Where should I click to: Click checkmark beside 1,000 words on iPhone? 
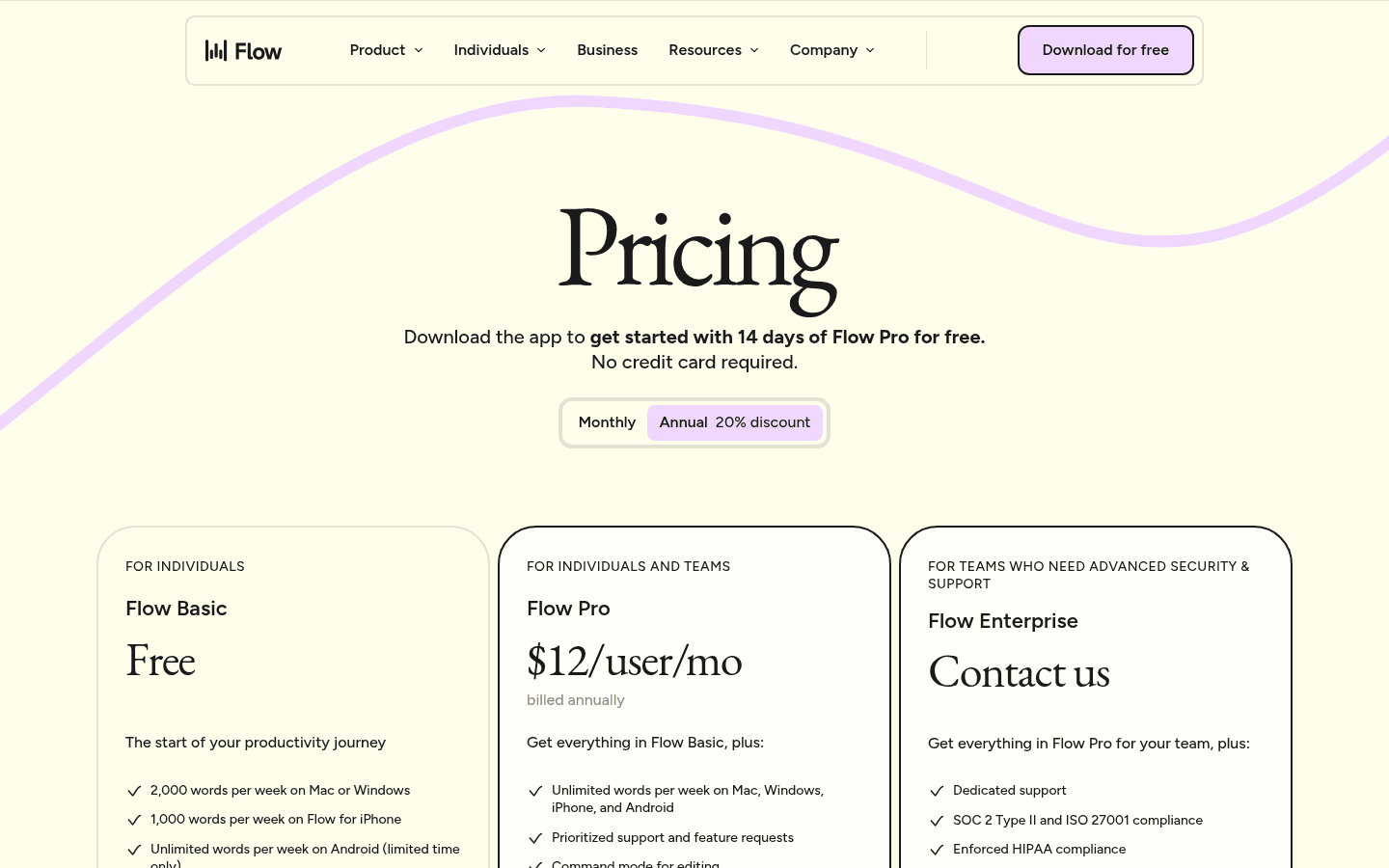134,820
